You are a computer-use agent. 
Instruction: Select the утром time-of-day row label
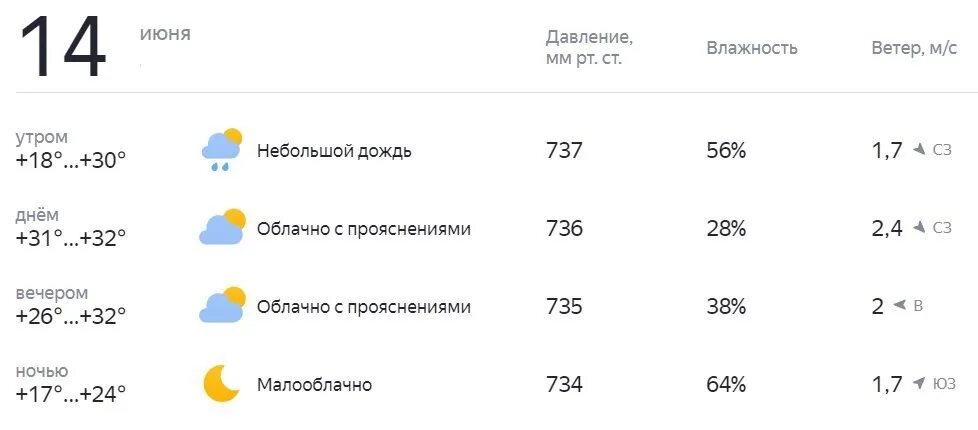(x=42, y=137)
